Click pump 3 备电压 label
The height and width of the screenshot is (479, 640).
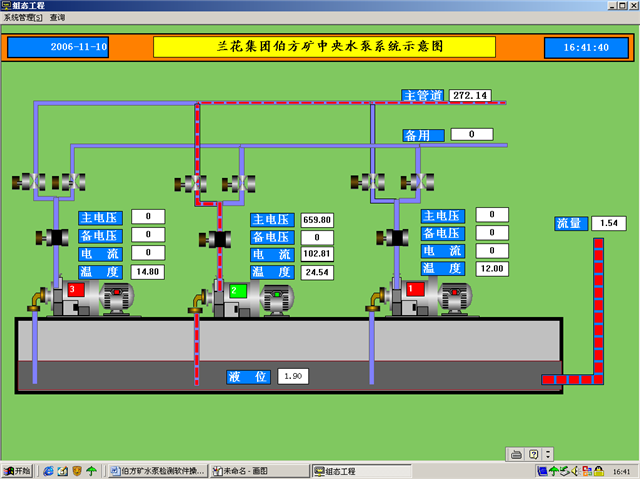100,236
